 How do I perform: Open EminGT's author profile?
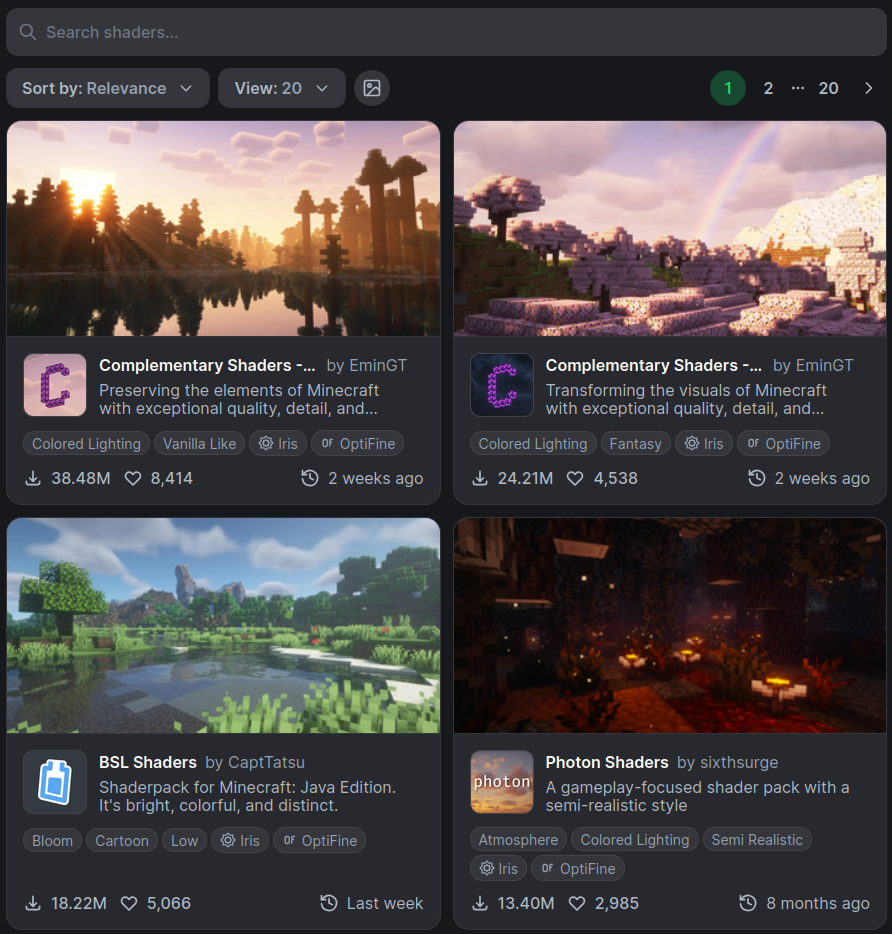point(379,365)
